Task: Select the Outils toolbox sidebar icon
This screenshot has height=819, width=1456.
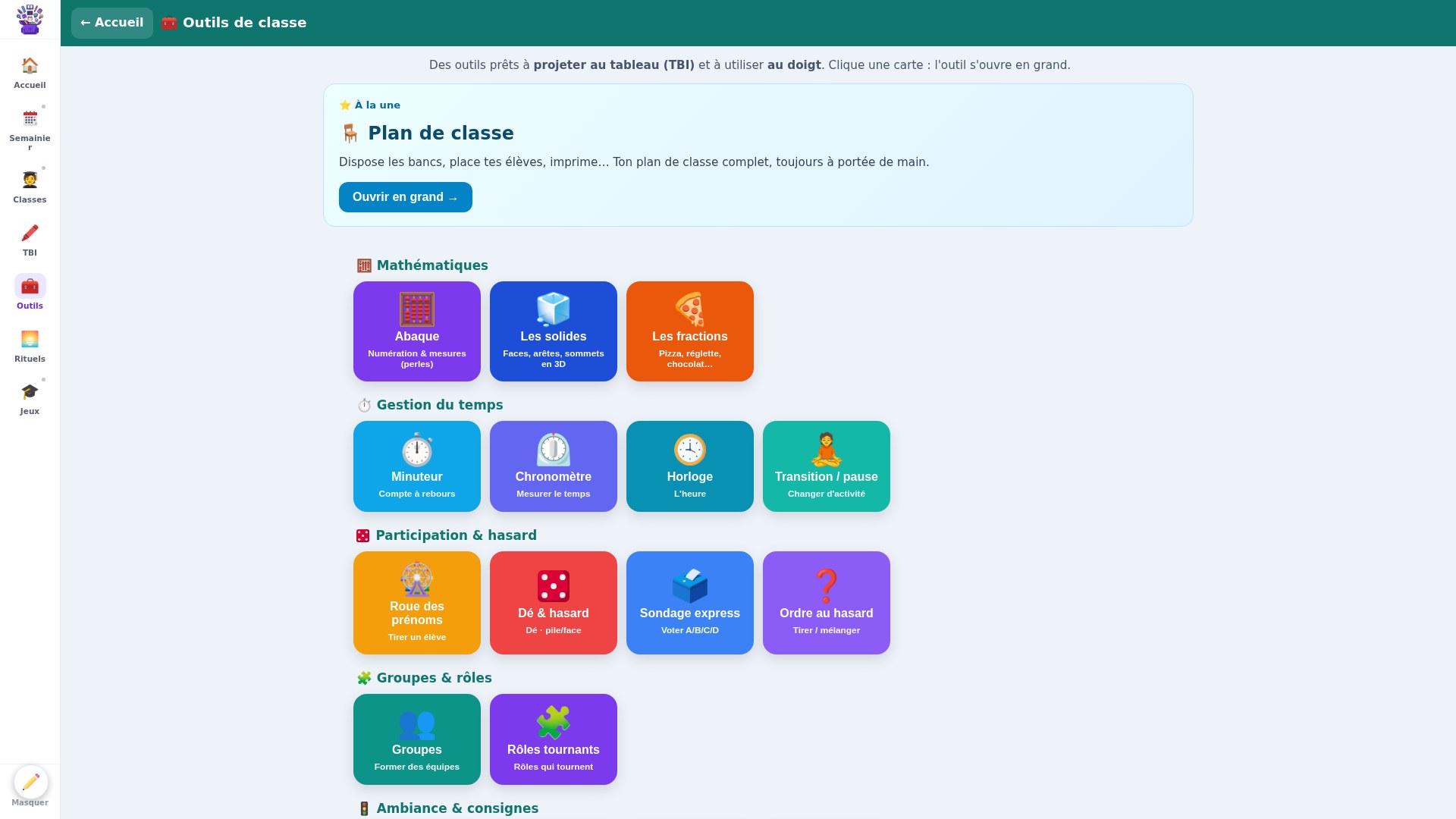Action: point(30,287)
